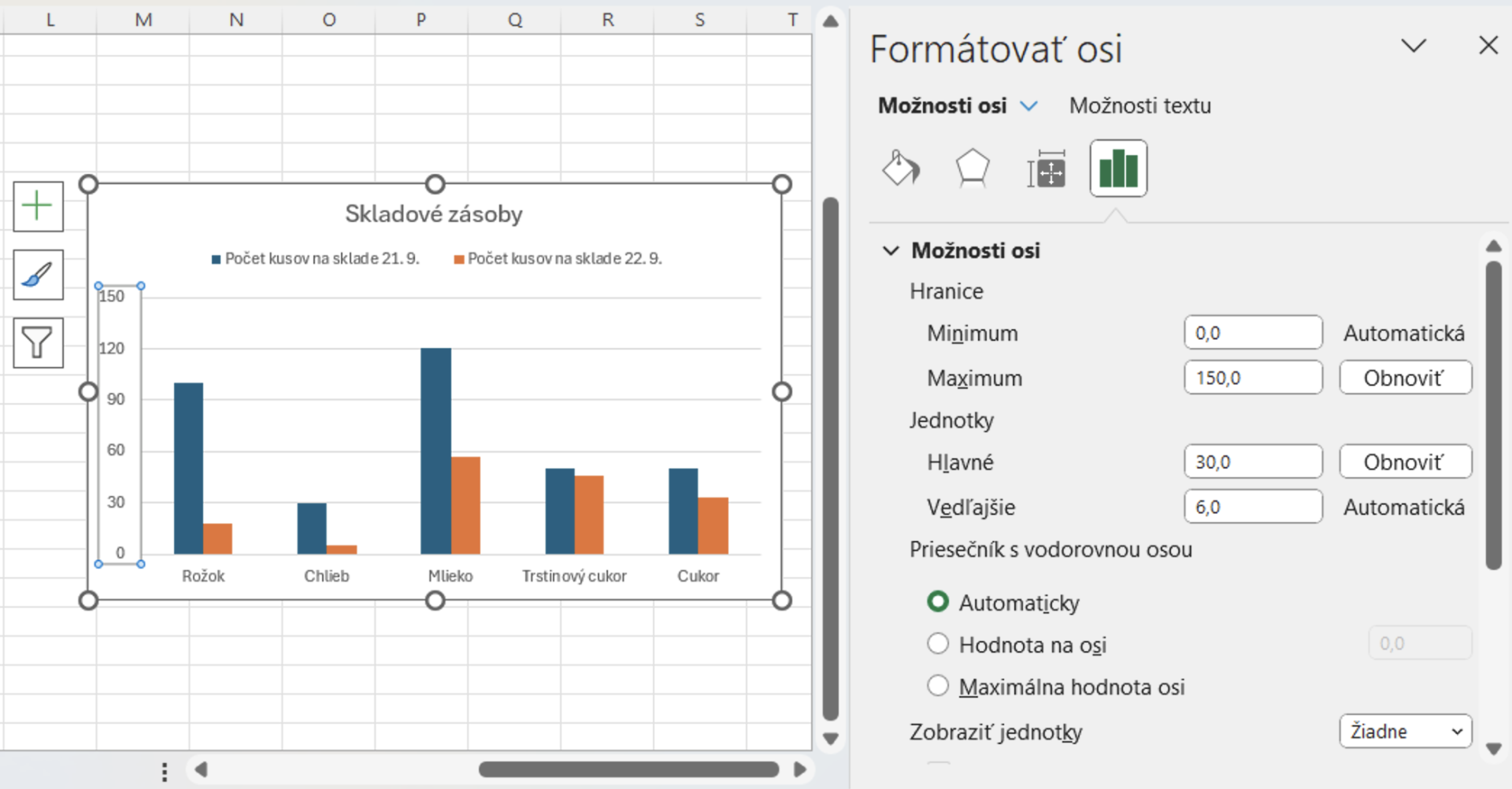This screenshot has height=789, width=1512.
Task: Click the blue Mlieko bar
Action: point(435,450)
